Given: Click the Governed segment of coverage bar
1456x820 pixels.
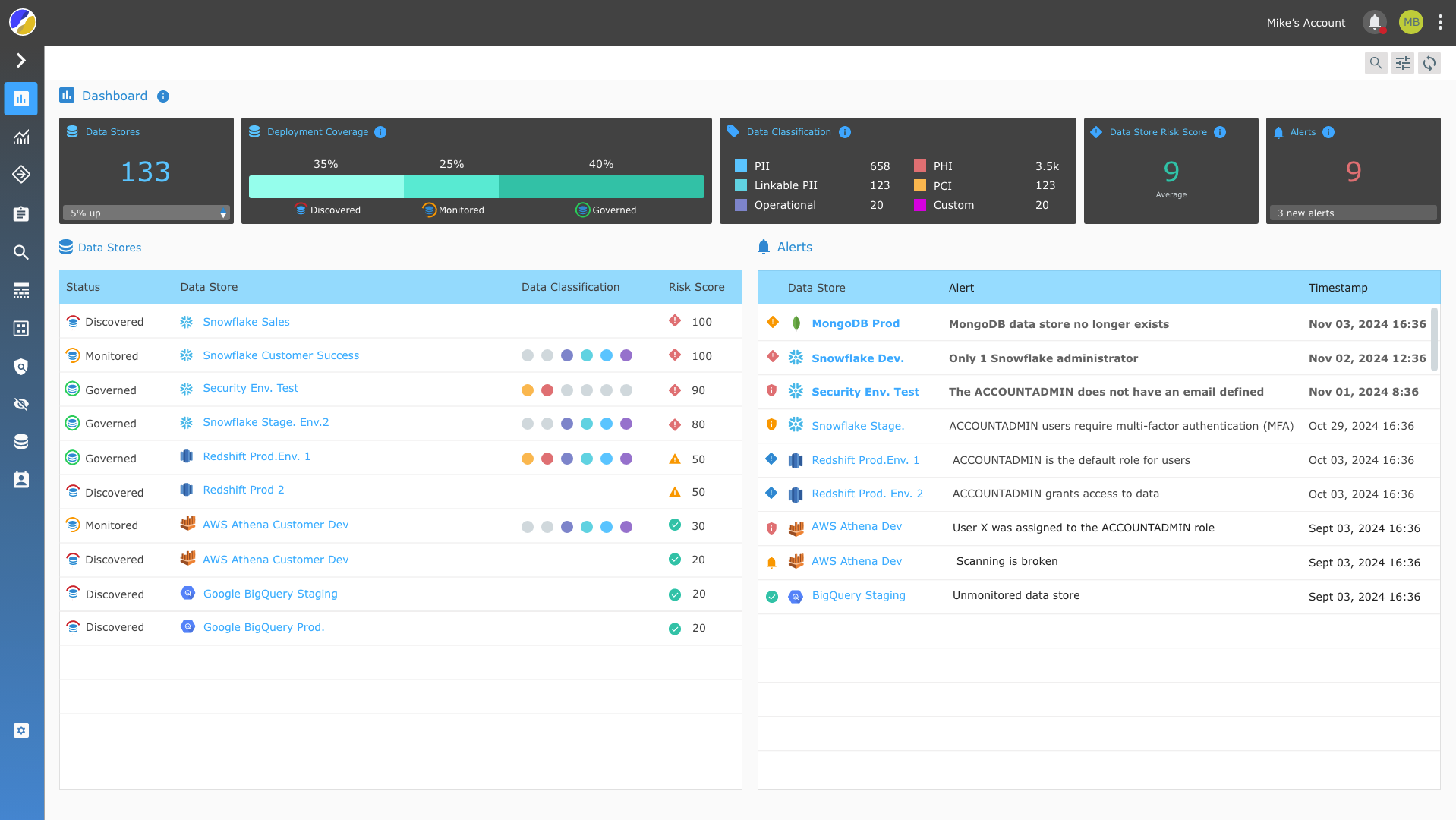Looking at the screenshot, I should [601, 187].
